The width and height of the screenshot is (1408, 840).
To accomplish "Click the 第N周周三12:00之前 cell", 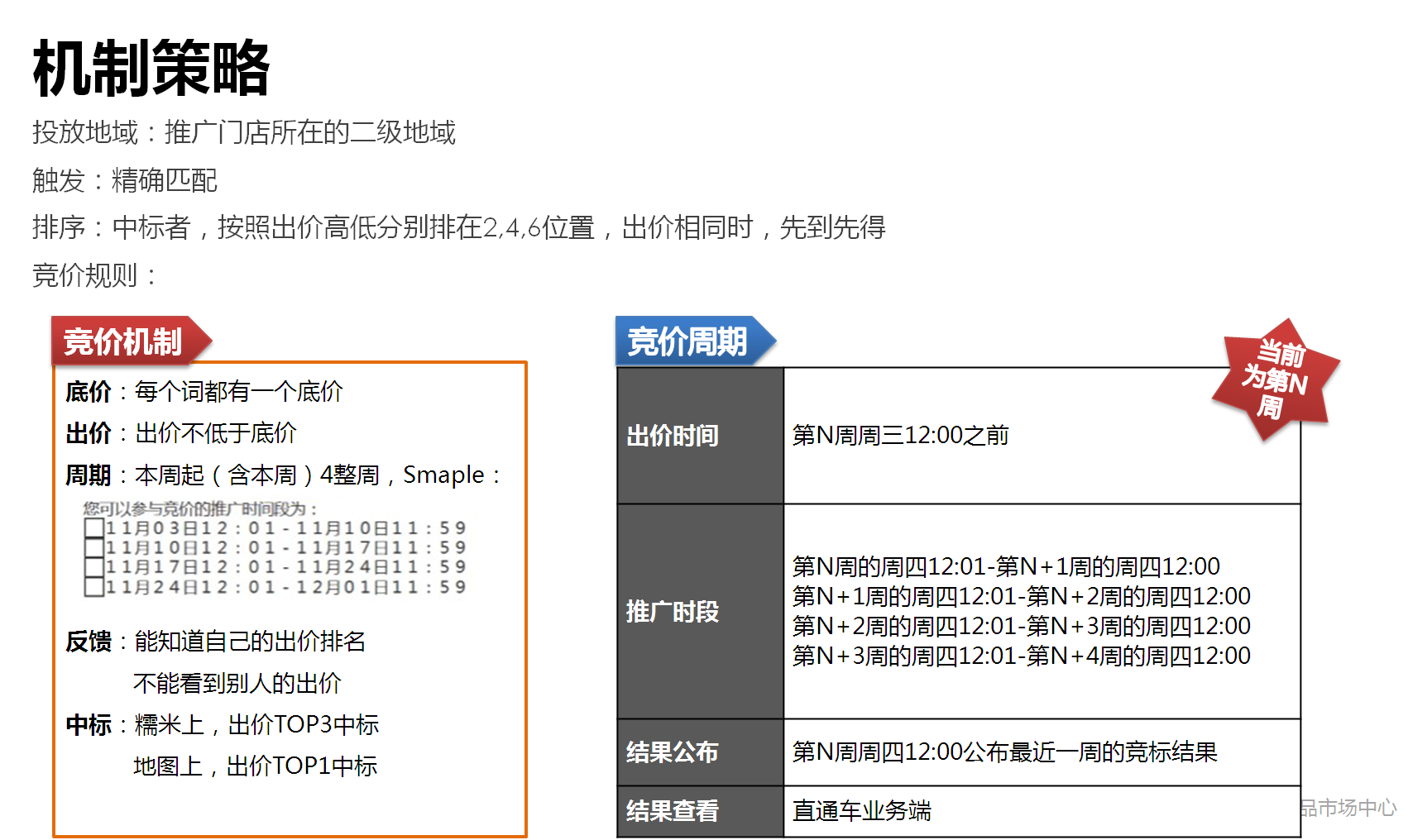I will (900, 436).
